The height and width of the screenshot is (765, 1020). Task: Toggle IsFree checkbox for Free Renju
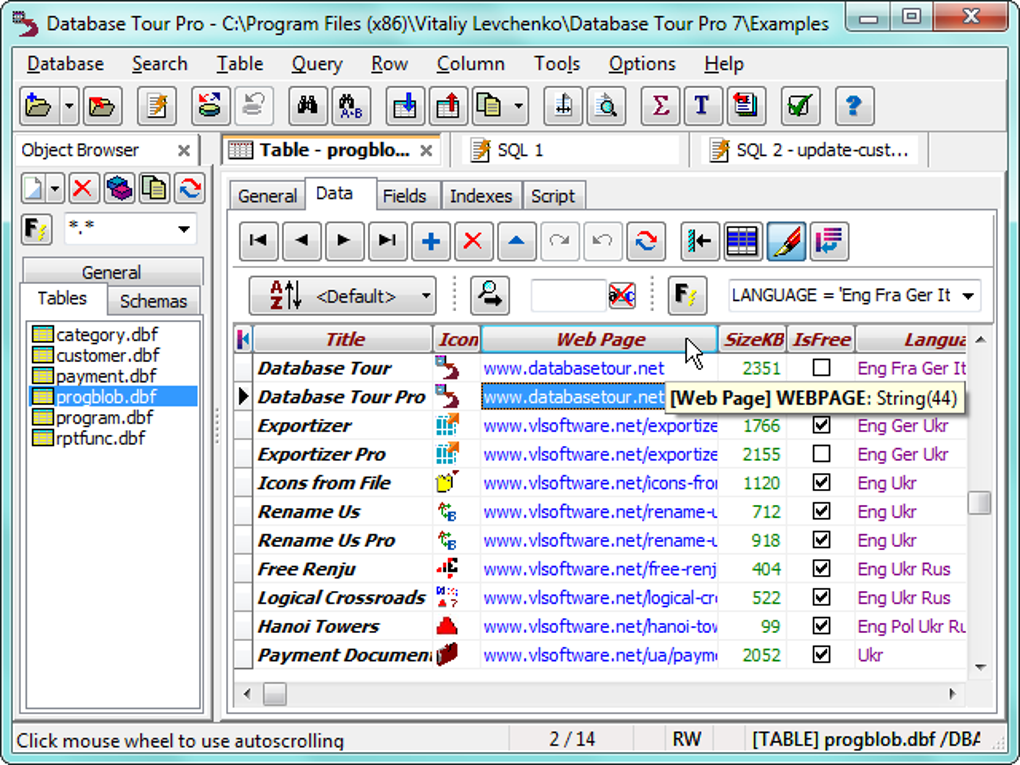coord(822,569)
